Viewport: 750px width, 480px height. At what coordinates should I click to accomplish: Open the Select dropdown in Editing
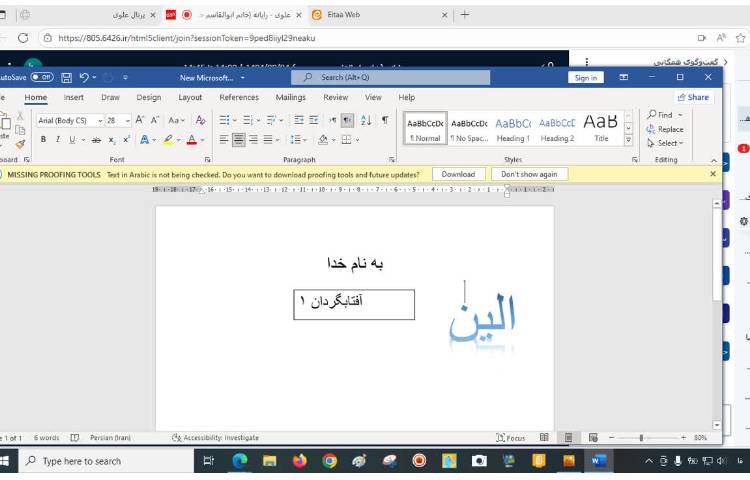click(x=665, y=143)
